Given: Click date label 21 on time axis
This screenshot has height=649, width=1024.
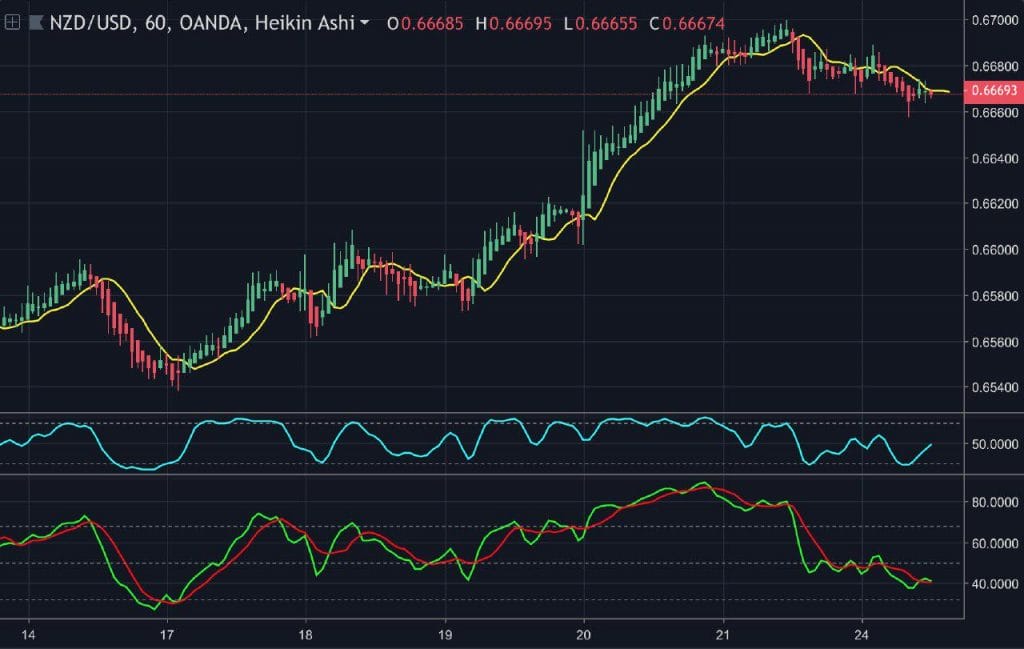Looking at the screenshot, I should tap(722, 635).
